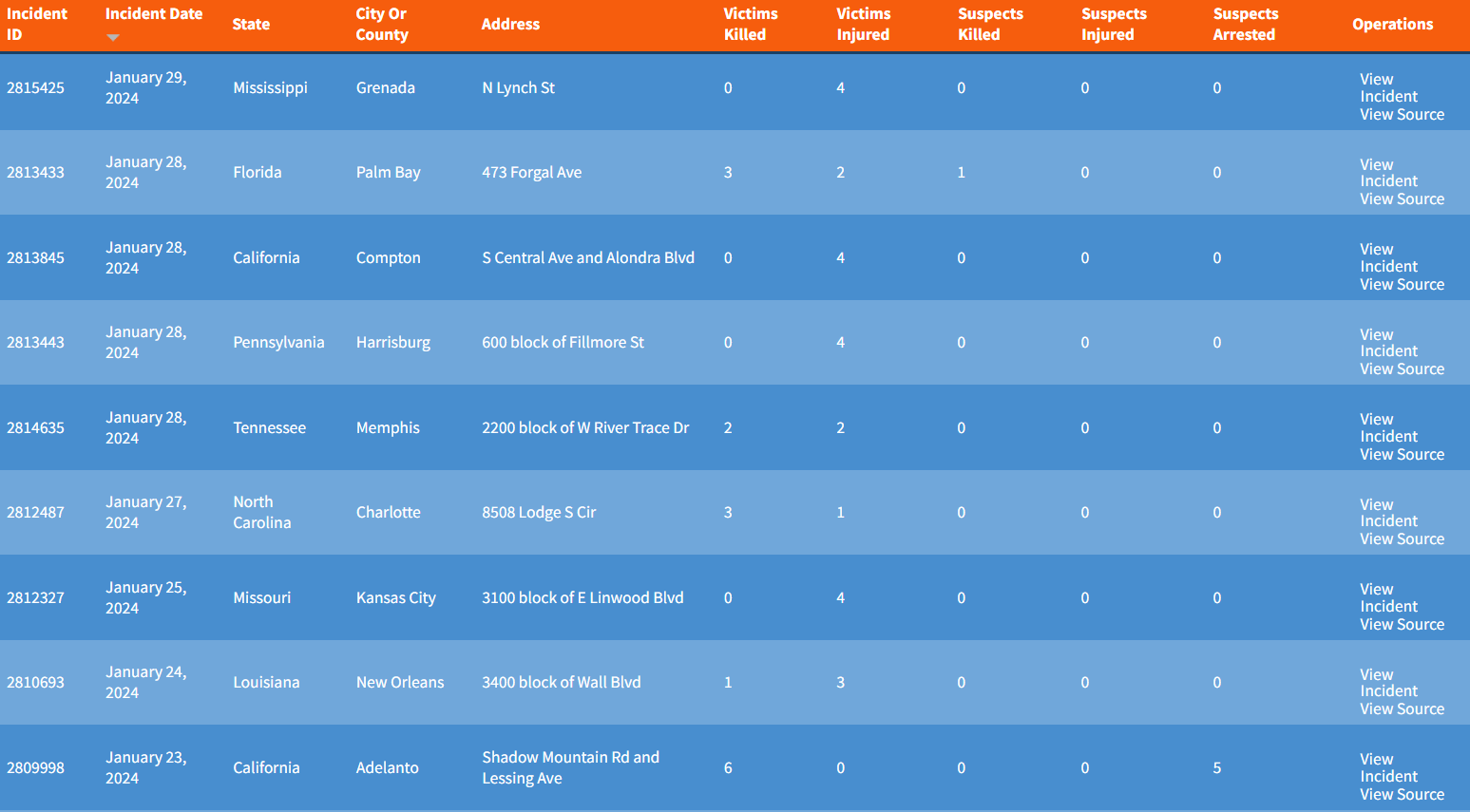Image resolution: width=1470 pixels, height=812 pixels.
Task: Sort by Address column header
Action: pos(510,24)
